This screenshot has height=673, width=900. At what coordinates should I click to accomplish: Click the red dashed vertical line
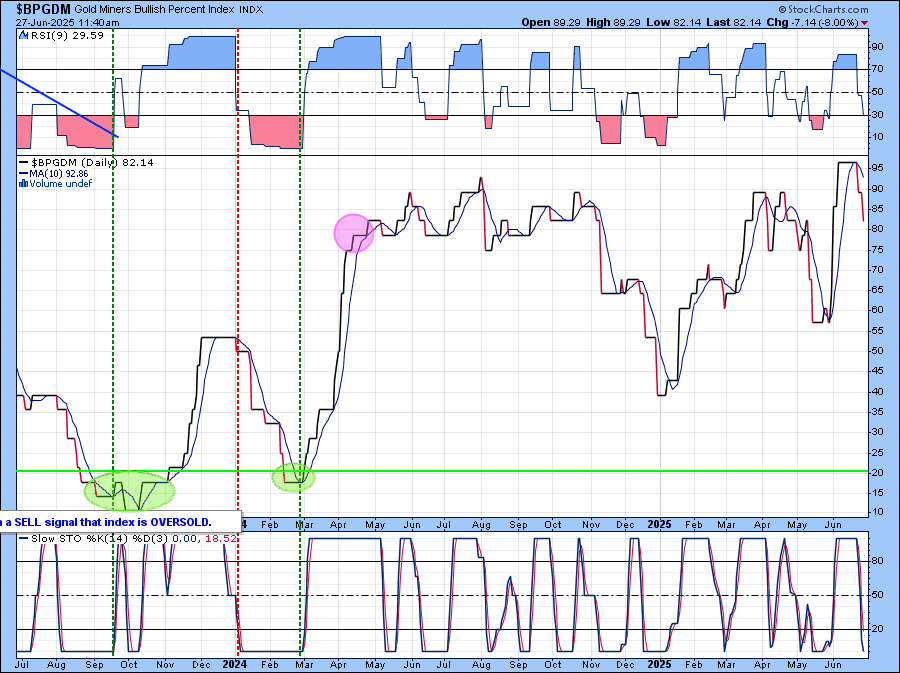(237, 300)
